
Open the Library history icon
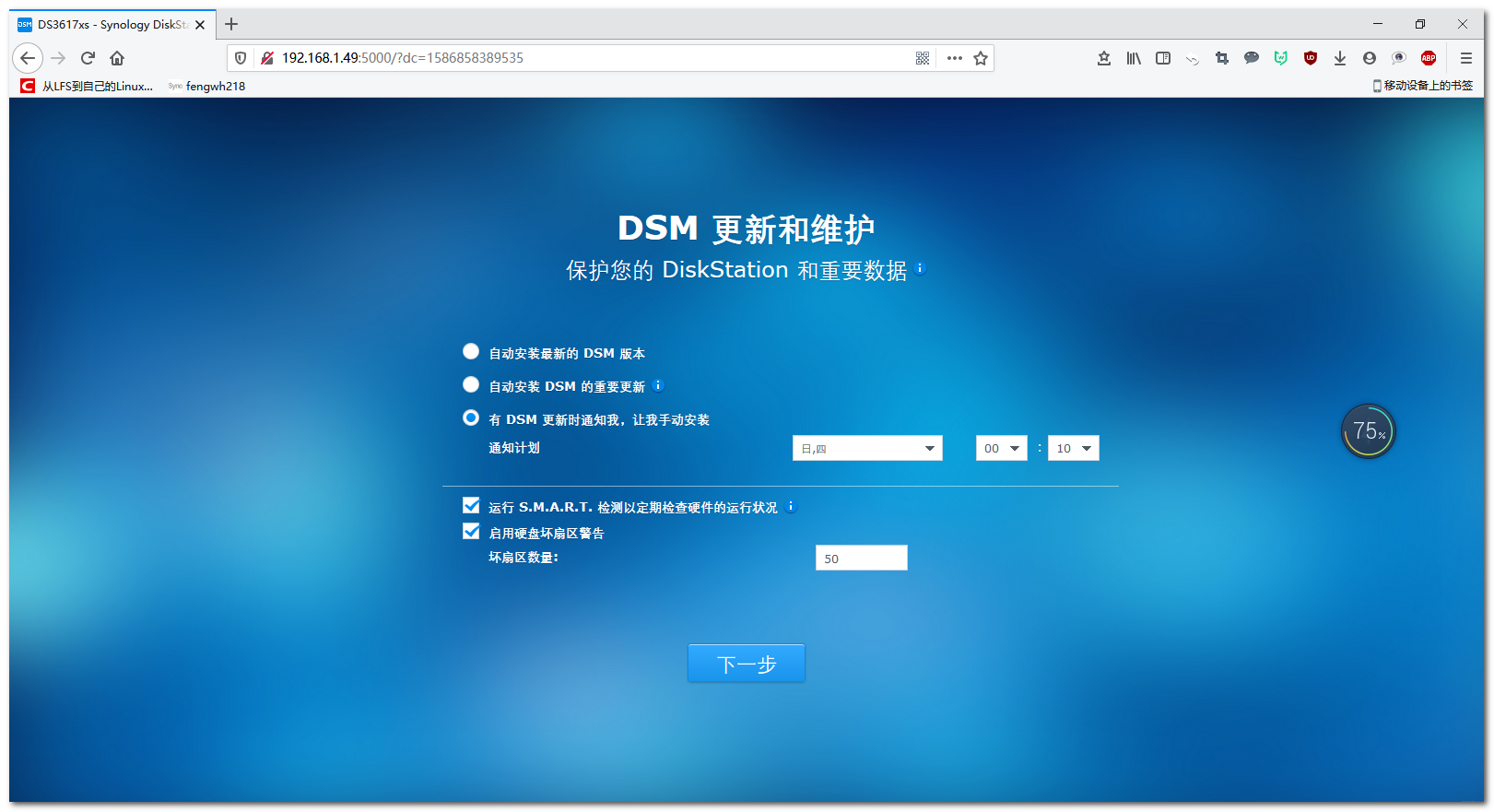pyautogui.click(x=1134, y=58)
